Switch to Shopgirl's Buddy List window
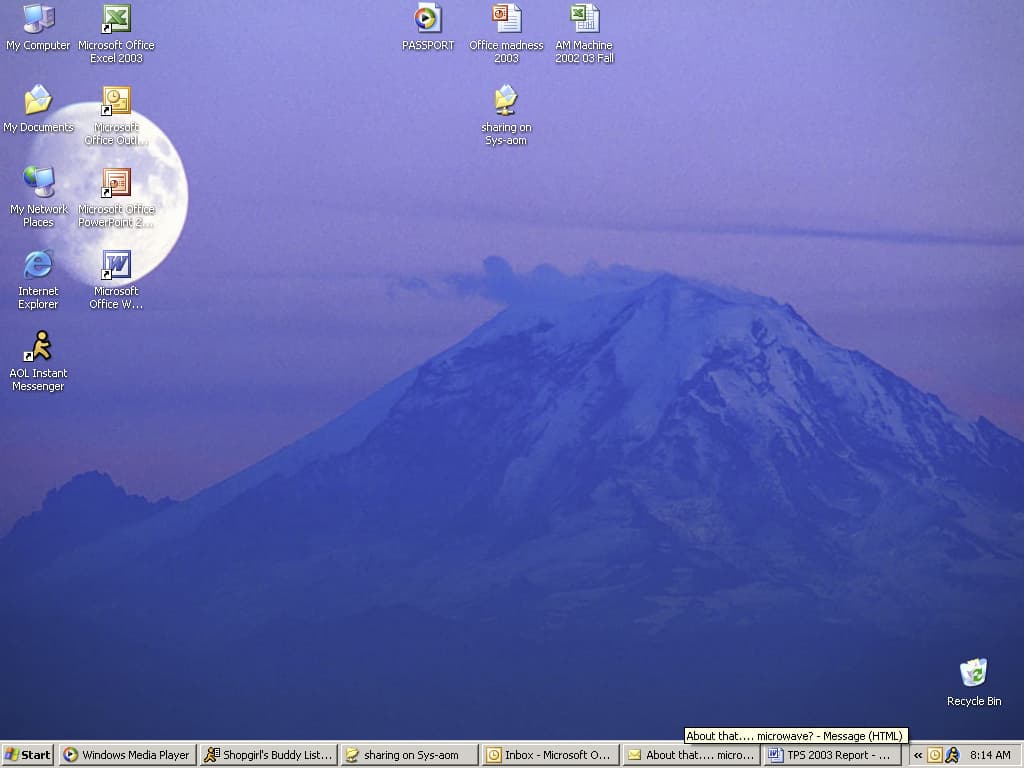 coord(268,755)
